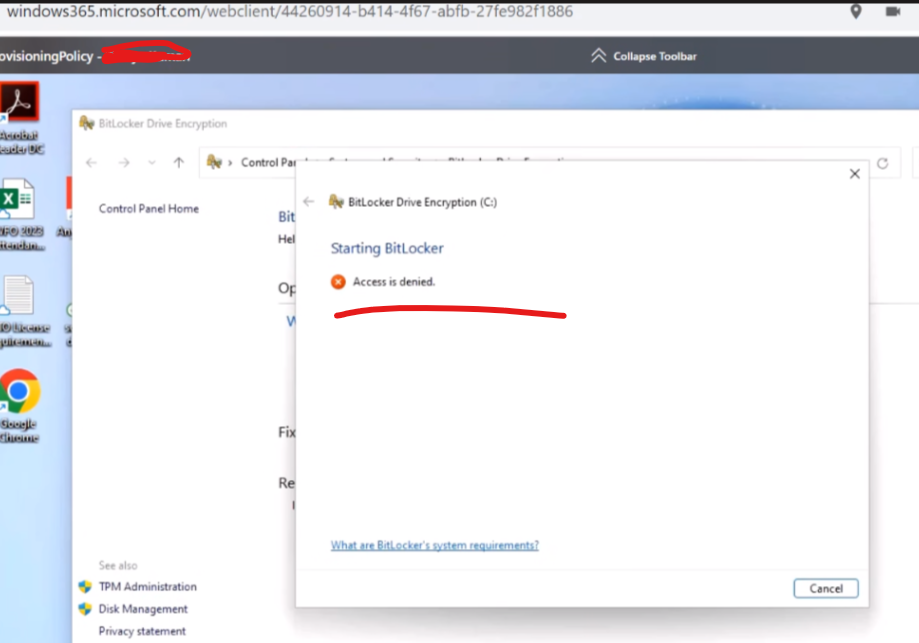Click the camera icon in the browser toolbar
919x643 pixels.
pos(893,11)
